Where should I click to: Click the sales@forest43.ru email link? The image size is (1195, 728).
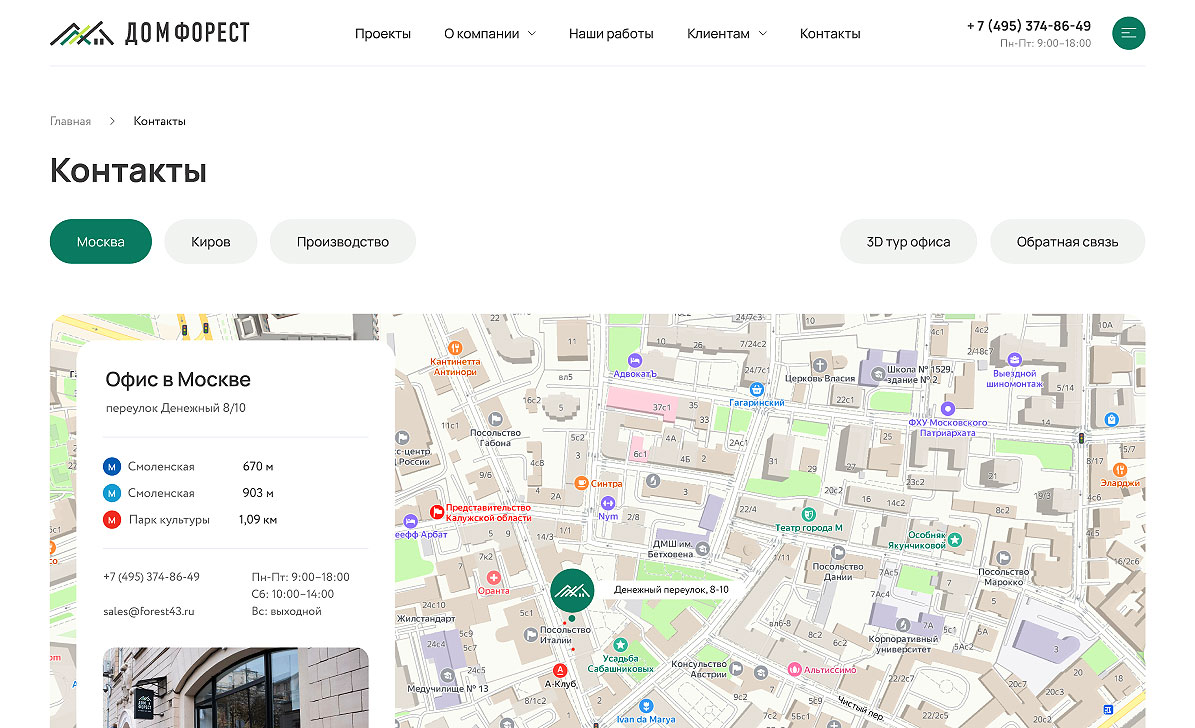pos(149,611)
